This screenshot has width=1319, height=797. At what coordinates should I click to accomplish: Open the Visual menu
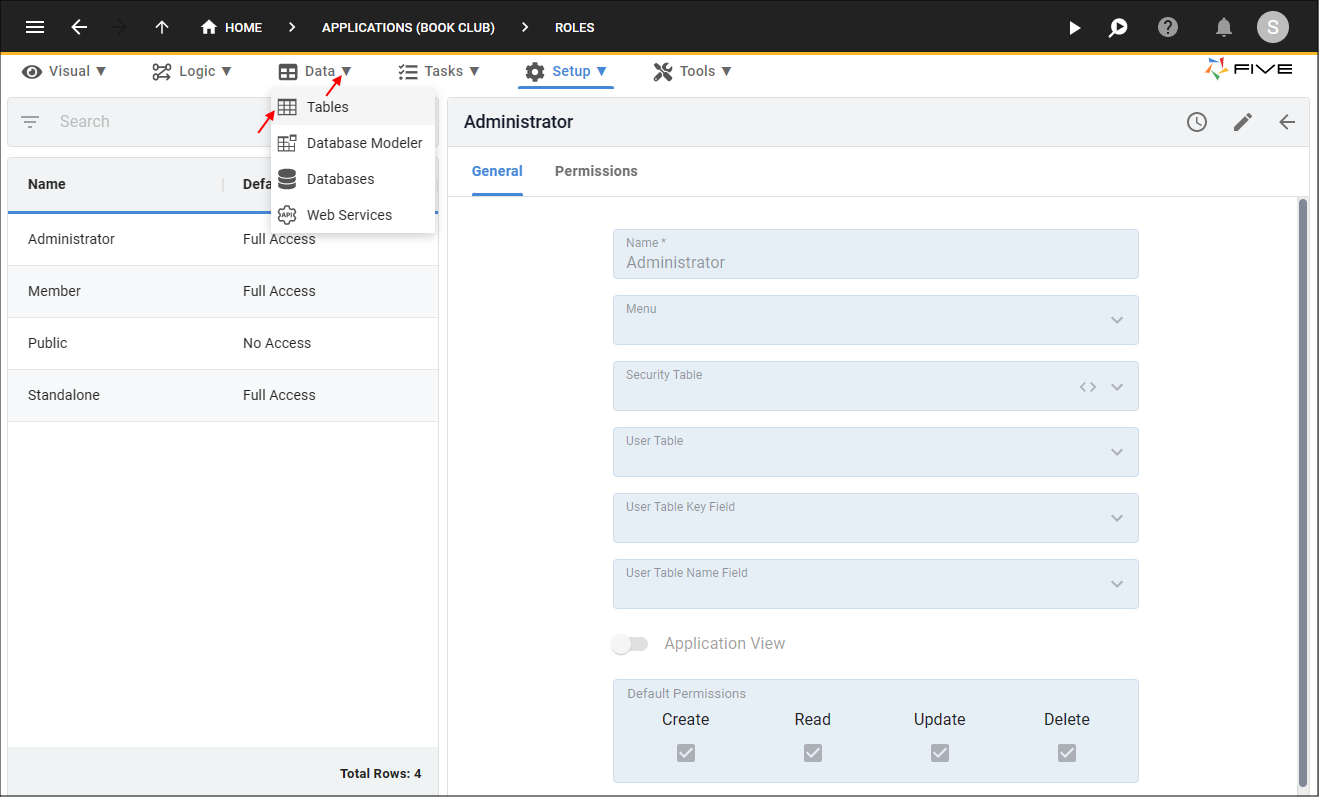click(64, 71)
